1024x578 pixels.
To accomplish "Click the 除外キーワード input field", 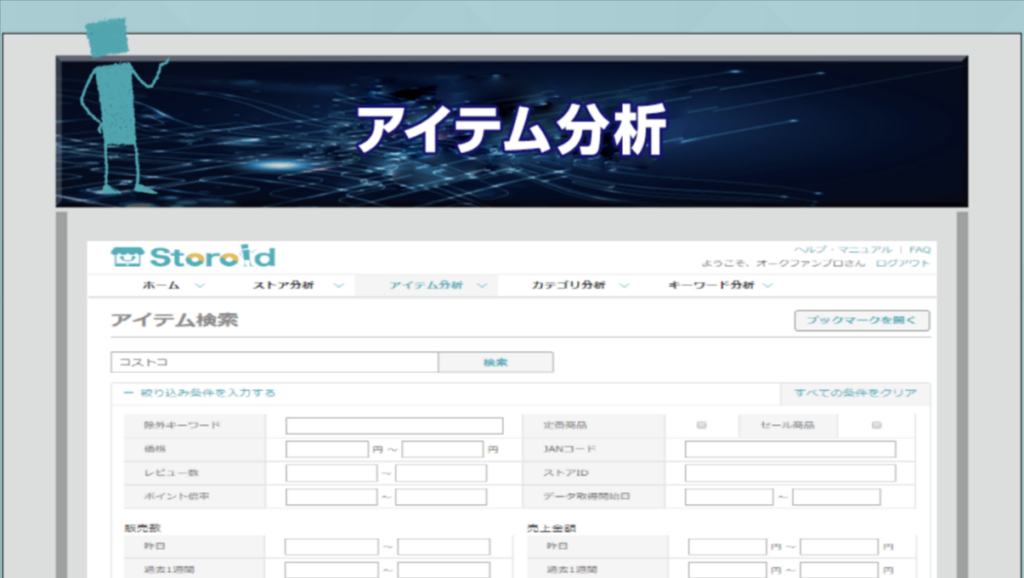I will (x=394, y=426).
